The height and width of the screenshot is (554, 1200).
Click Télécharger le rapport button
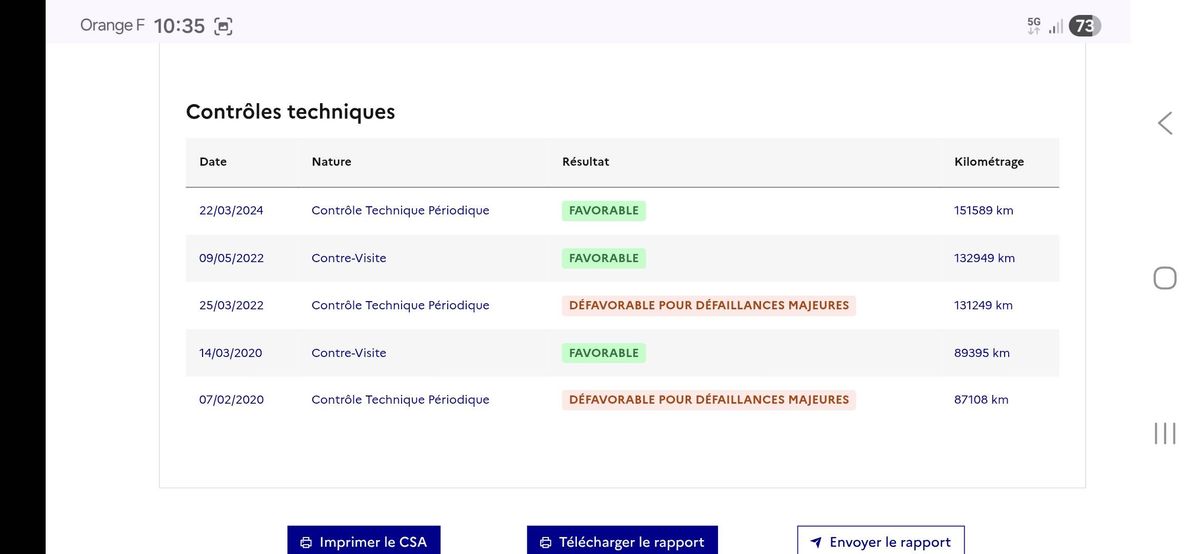pos(622,541)
